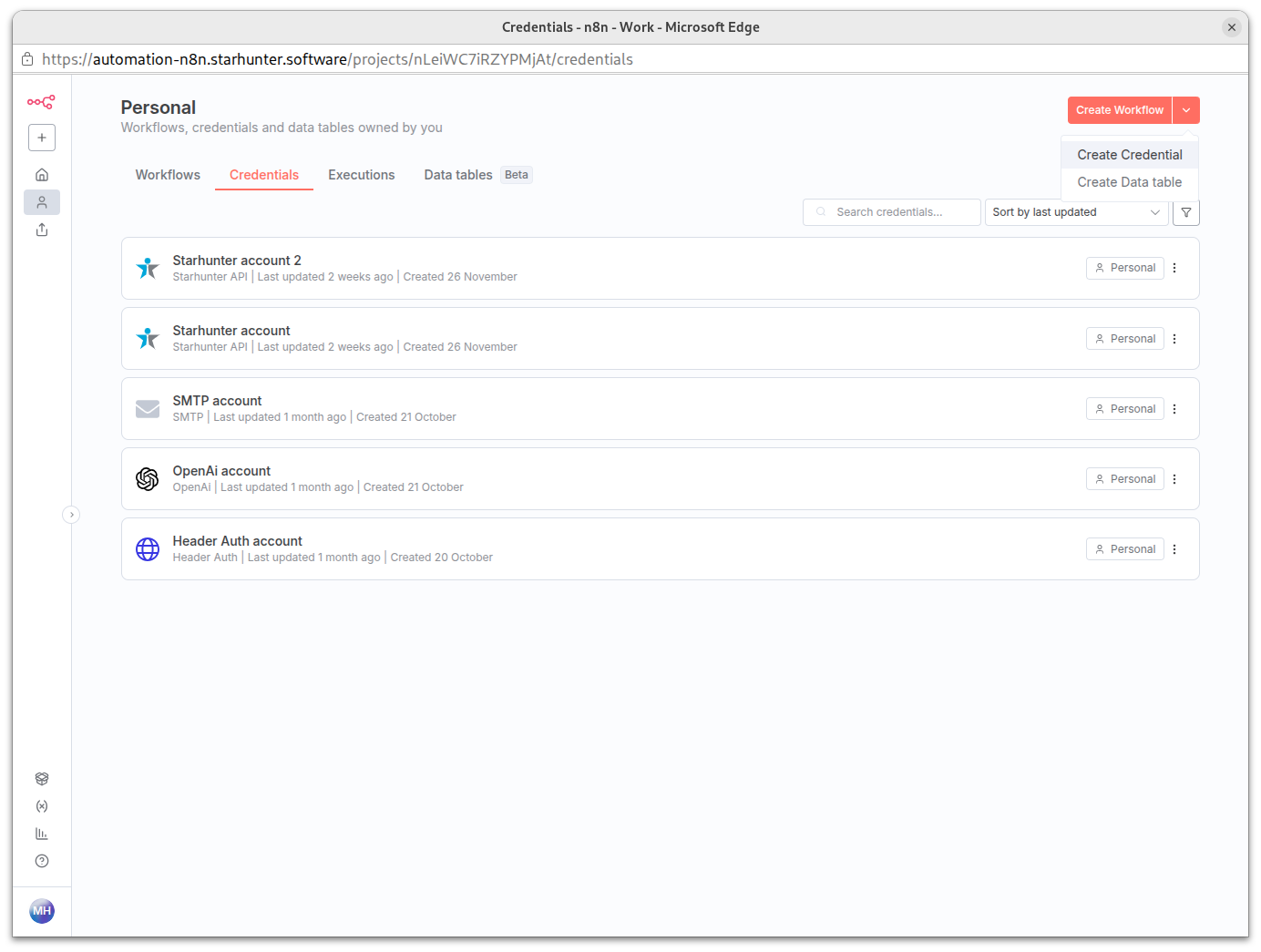The height and width of the screenshot is (952, 1261).
Task: Click the OpenAI logo icon
Action: [x=148, y=479]
